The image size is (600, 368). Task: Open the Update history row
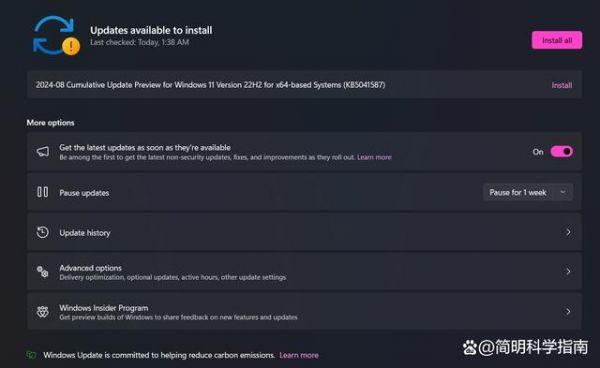[304, 232]
